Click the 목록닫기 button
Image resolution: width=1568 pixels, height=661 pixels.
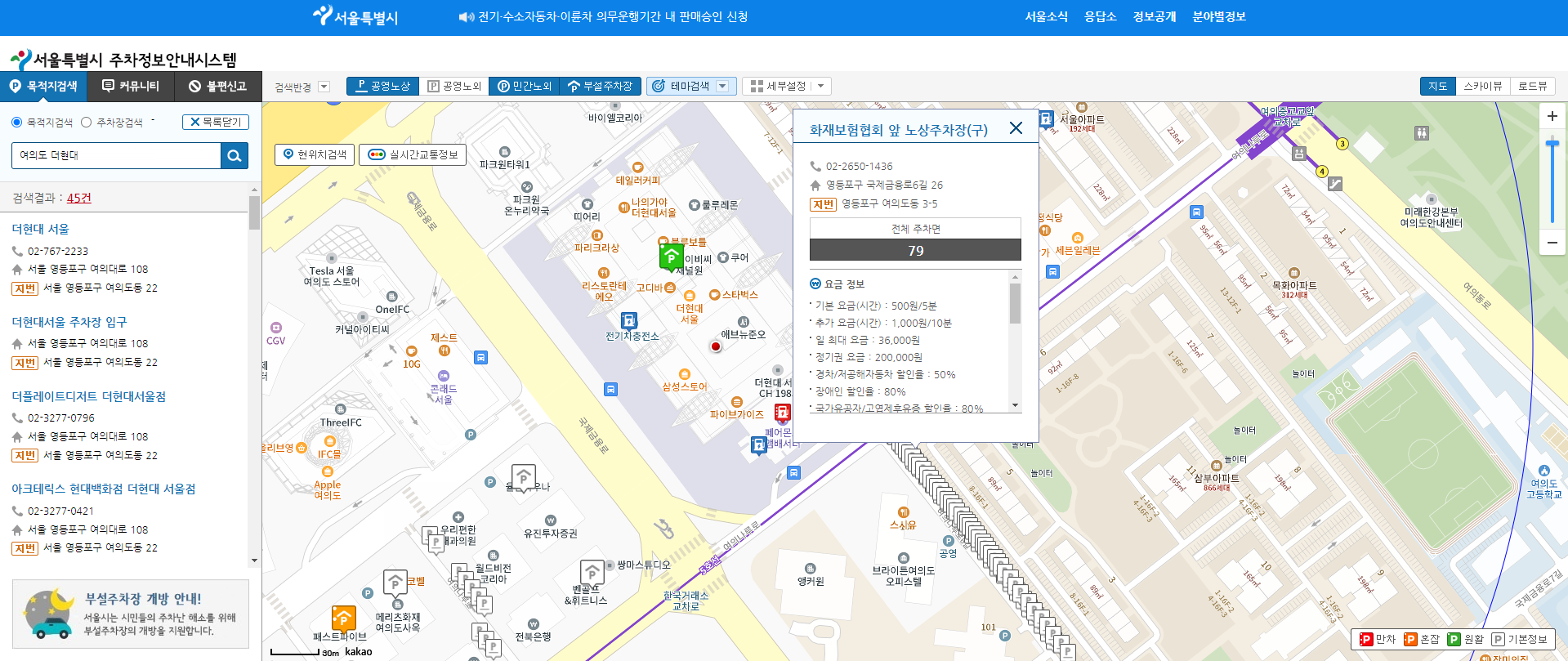[x=216, y=122]
